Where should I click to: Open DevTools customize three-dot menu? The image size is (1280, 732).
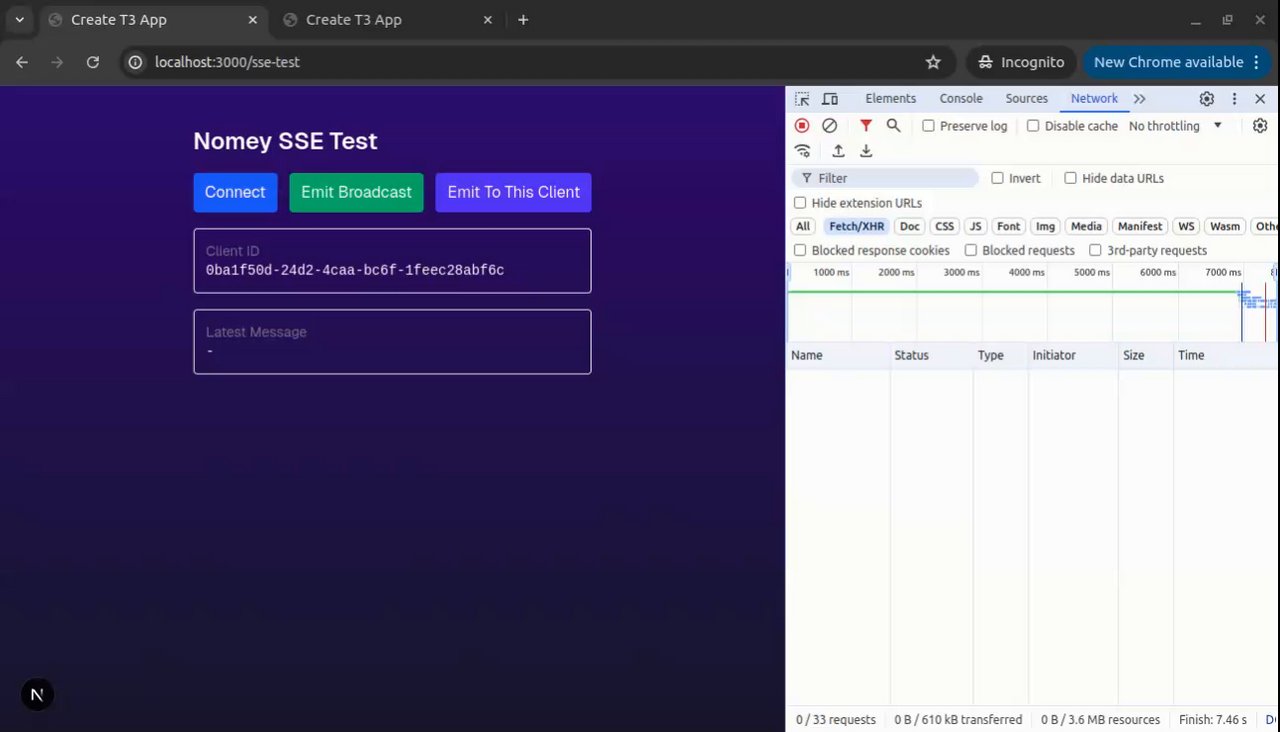tap(1234, 99)
